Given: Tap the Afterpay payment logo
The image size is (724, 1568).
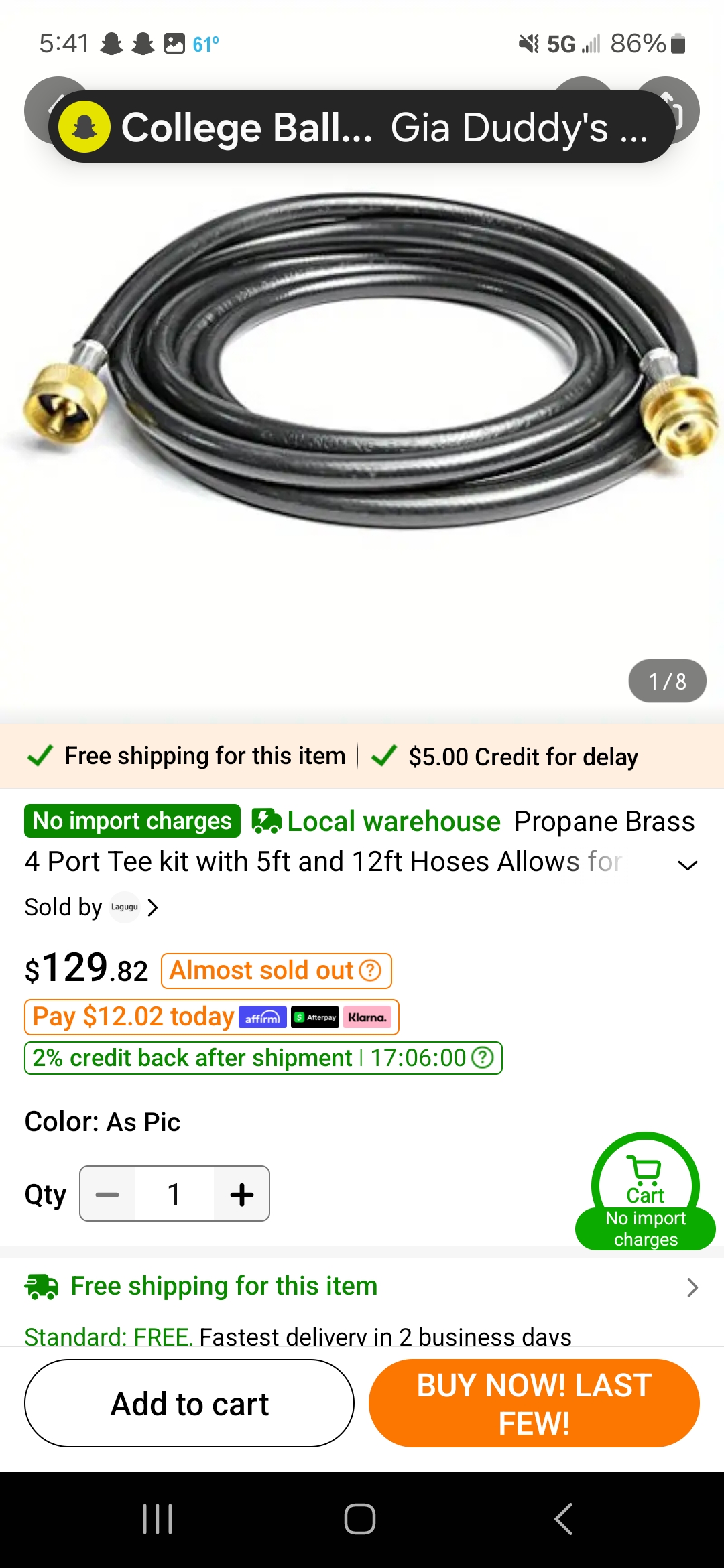Looking at the screenshot, I should [314, 1017].
